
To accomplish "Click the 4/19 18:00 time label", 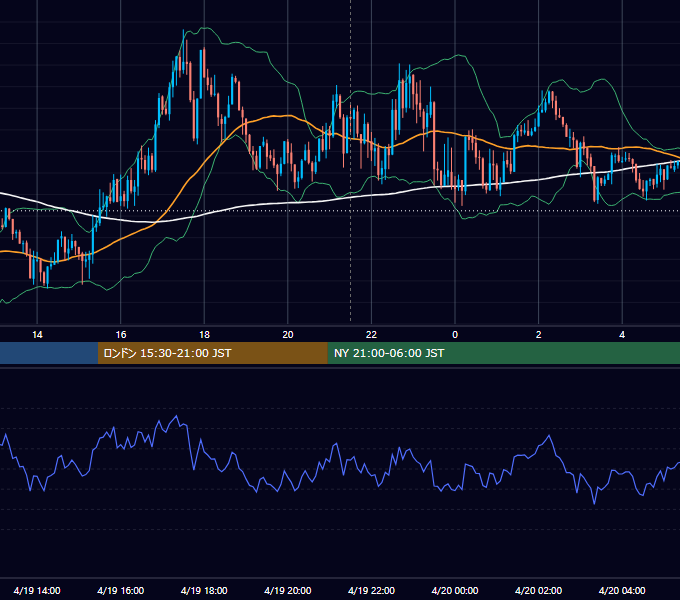I will 204,590.
